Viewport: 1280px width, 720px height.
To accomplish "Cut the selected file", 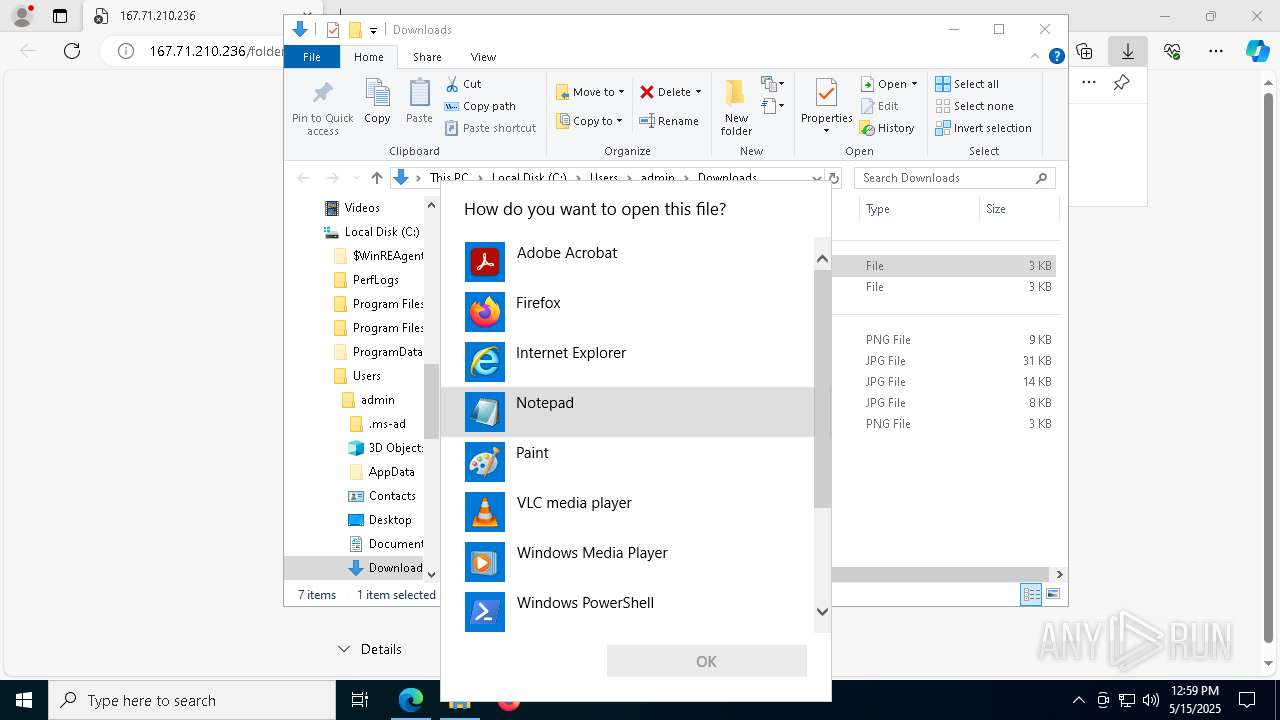I will coord(463,84).
